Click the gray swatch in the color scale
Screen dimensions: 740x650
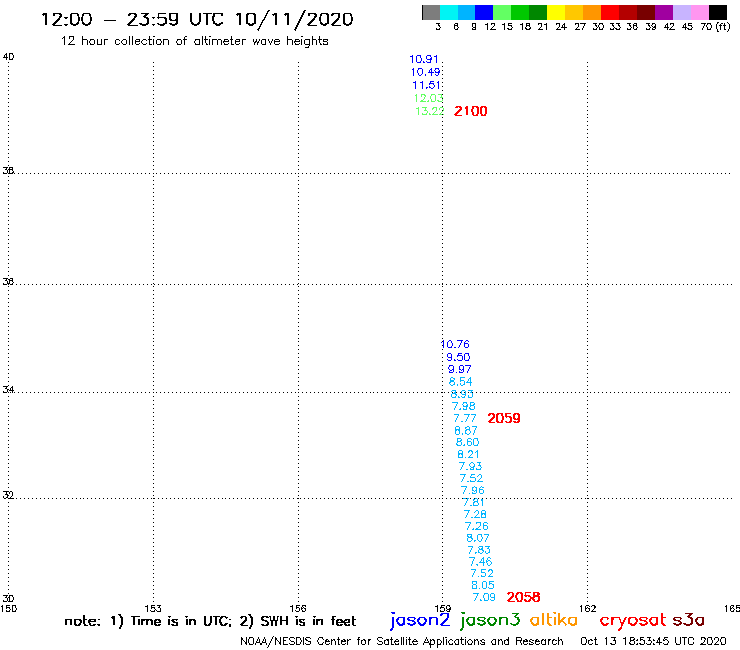click(431, 12)
